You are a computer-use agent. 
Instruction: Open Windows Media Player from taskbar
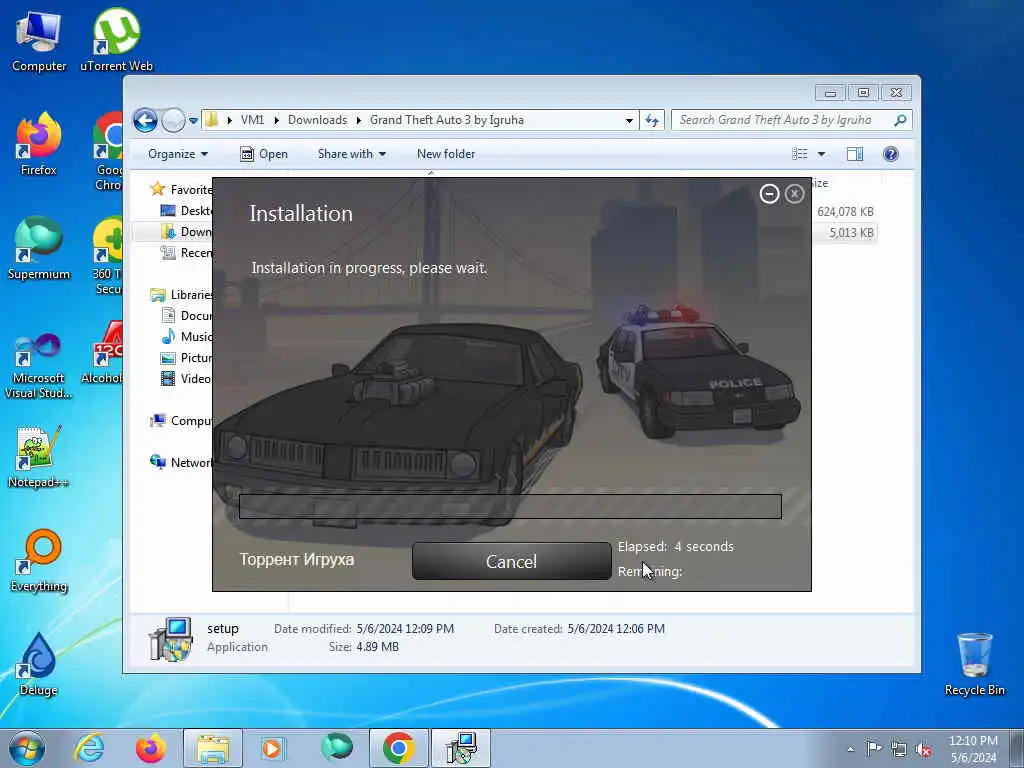click(x=272, y=748)
